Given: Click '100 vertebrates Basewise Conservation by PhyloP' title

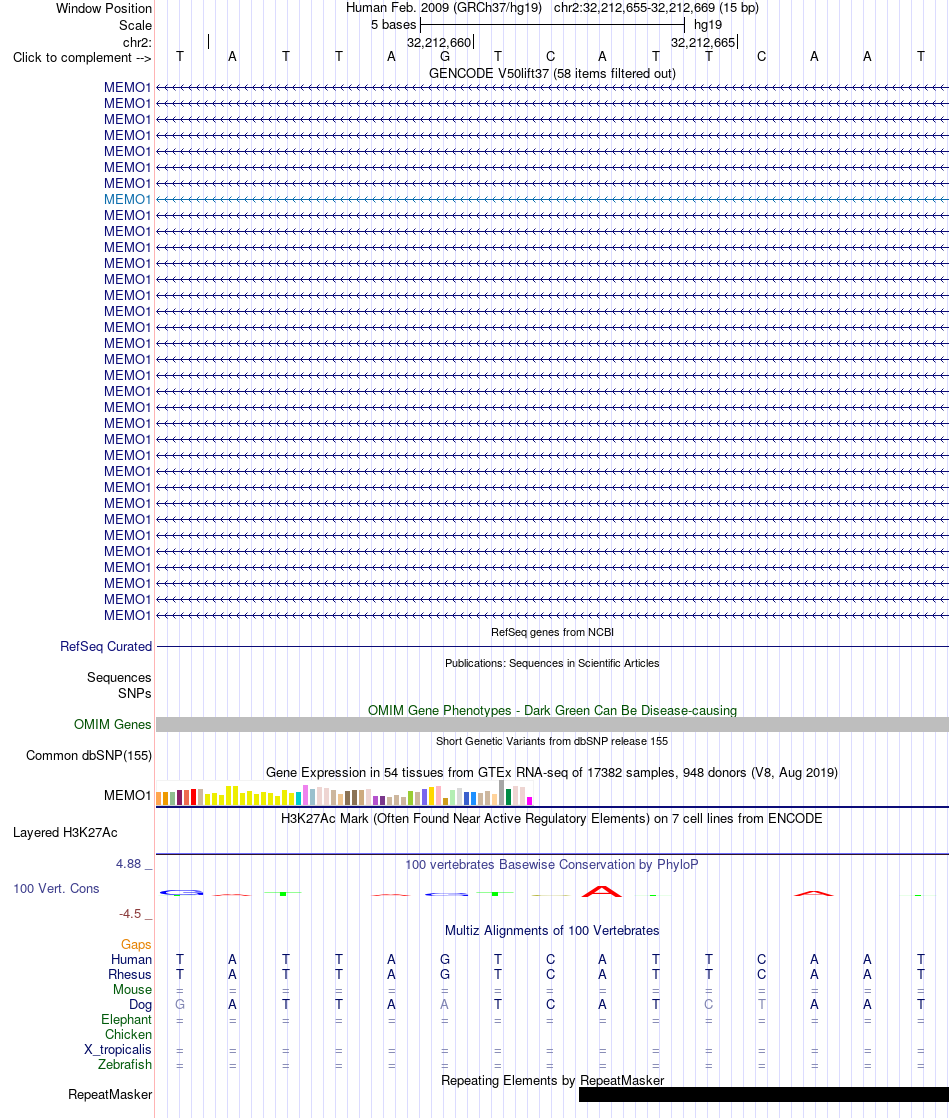Looking at the screenshot, I should pos(552,865).
